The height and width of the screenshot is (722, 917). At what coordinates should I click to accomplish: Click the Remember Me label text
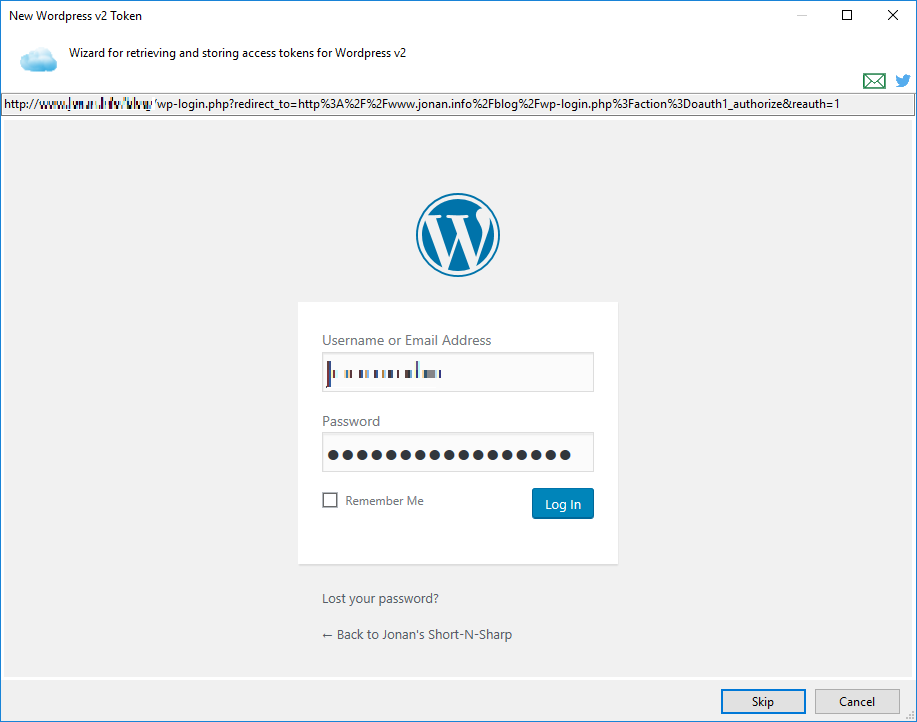pyautogui.click(x=384, y=501)
